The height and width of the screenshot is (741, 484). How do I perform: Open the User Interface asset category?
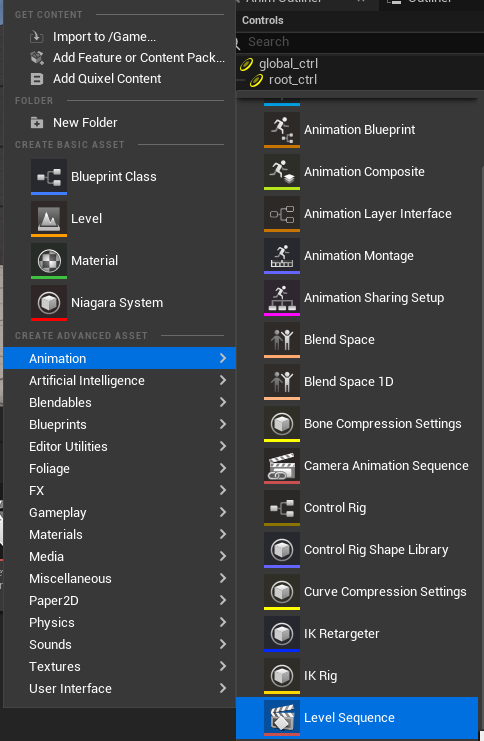[120, 689]
